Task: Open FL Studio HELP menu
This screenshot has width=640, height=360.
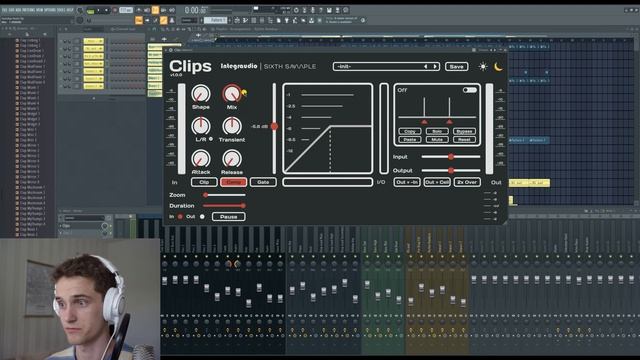Action: pyautogui.click(x=70, y=10)
